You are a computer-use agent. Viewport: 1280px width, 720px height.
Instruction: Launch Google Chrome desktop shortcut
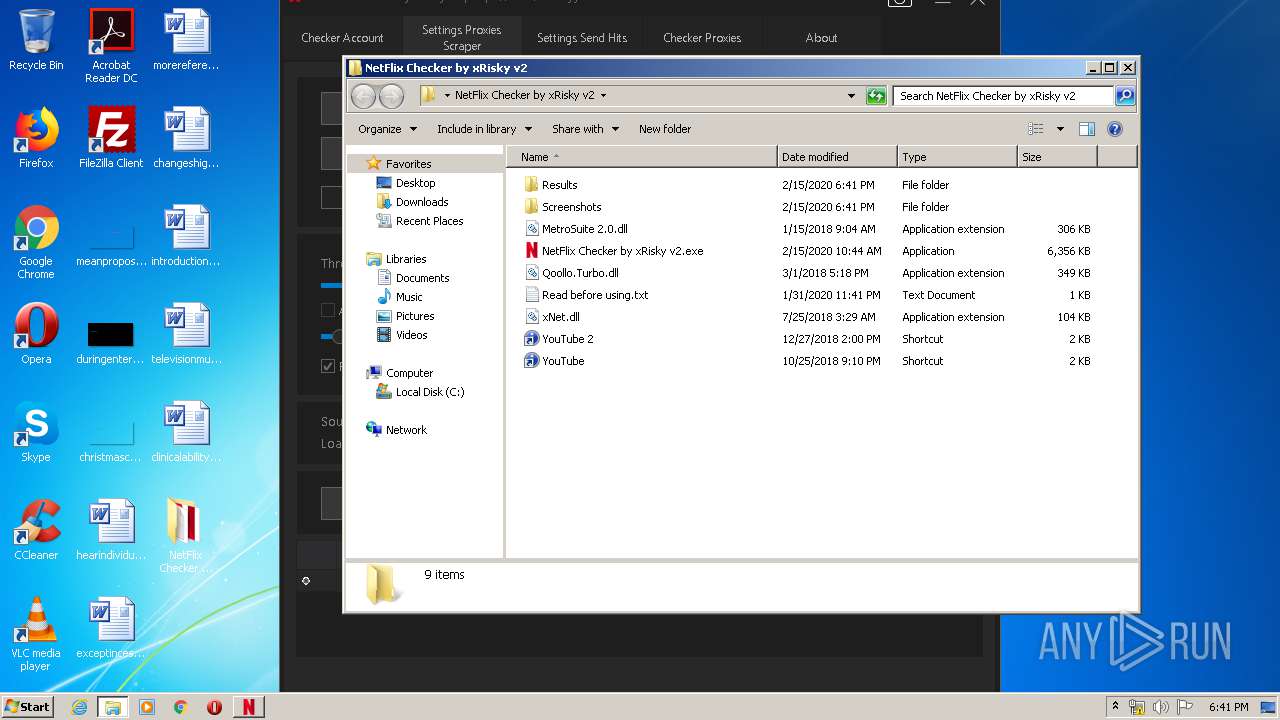(36, 242)
